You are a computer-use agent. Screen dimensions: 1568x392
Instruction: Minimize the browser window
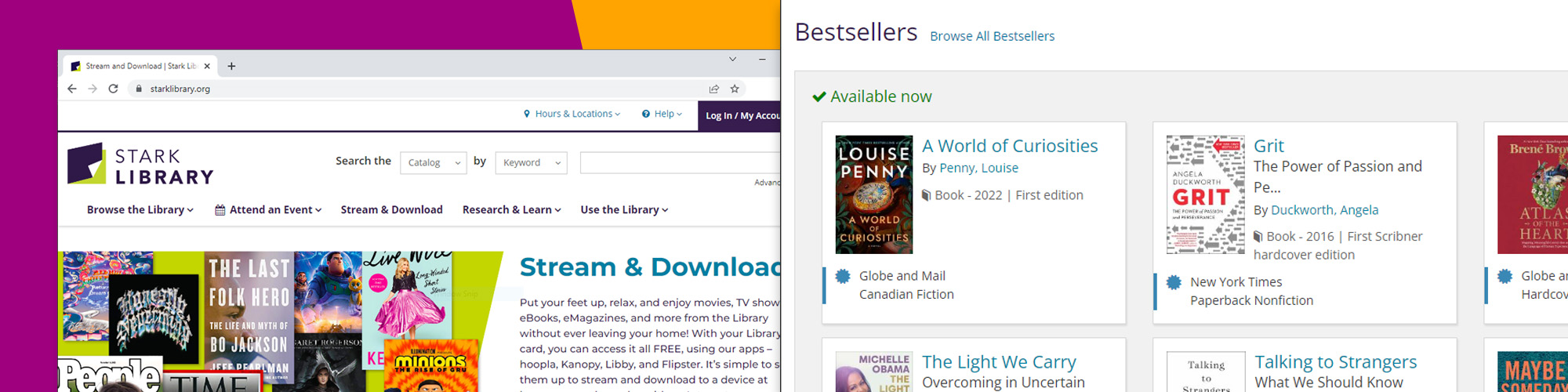[762, 59]
